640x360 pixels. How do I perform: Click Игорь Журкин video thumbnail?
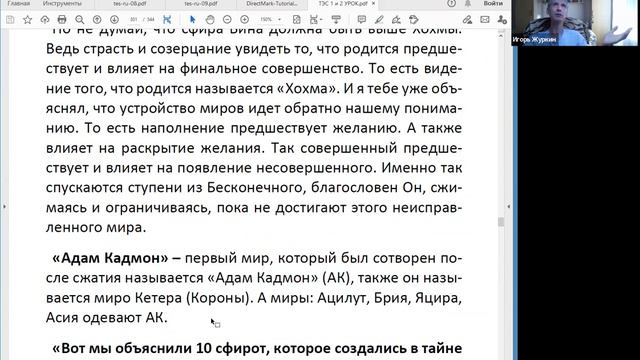tap(574, 22)
